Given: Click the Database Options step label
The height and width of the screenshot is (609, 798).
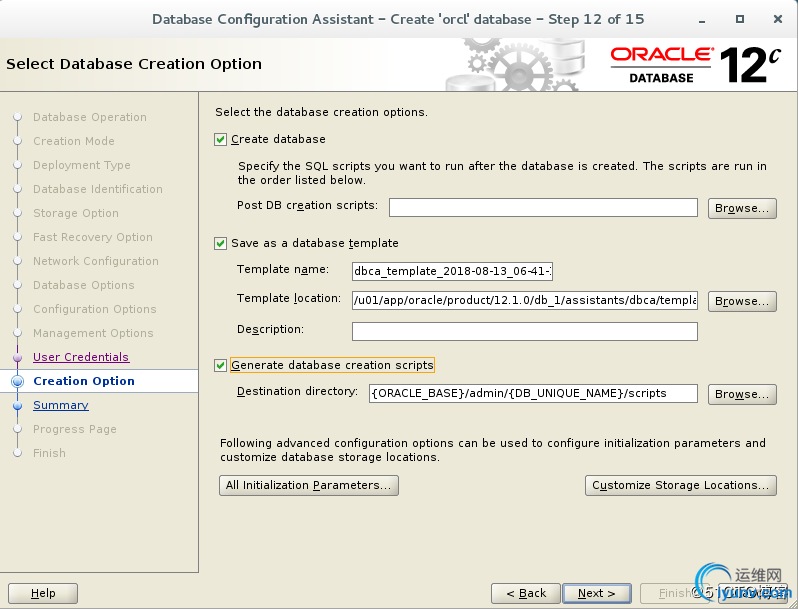Looking at the screenshot, I should (83, 285).
